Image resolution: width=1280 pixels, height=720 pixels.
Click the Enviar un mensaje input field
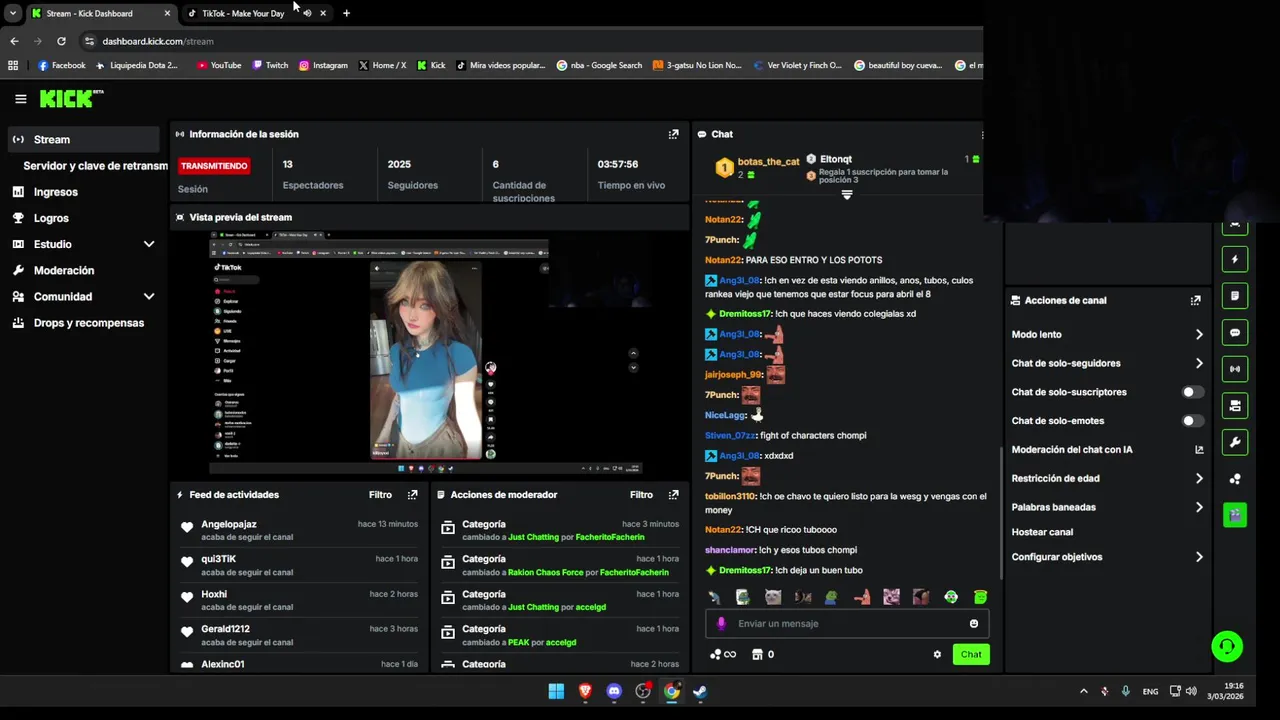click(846, 624)
